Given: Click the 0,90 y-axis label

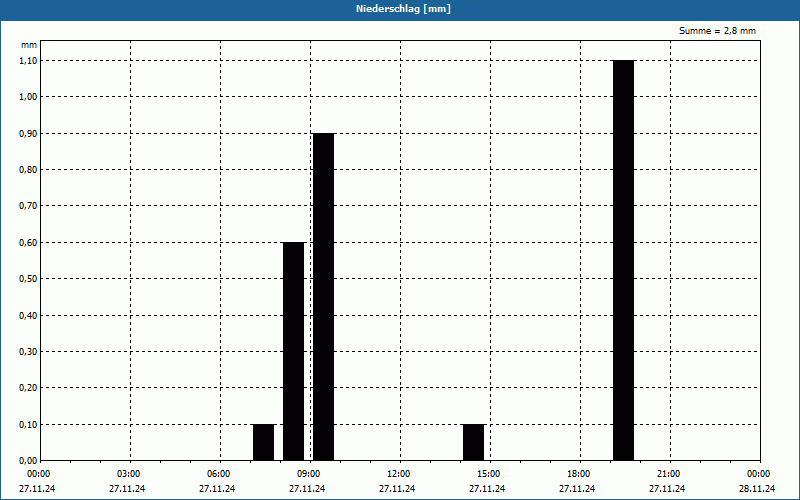Looking at the screenshot, I should (28, 133).
